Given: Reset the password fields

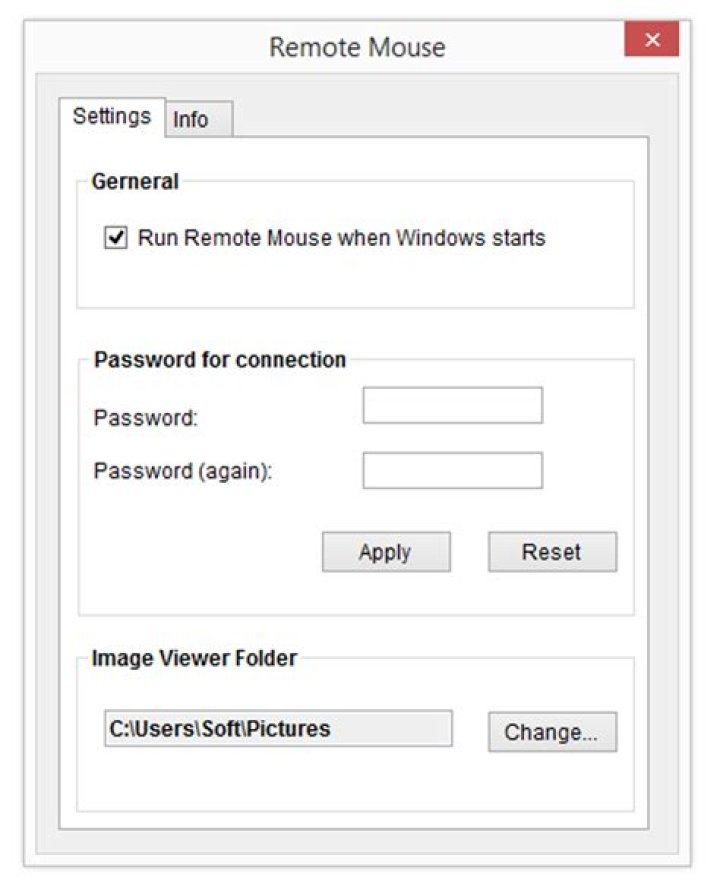Looking at the screenshot, I should tap(551, 551).
